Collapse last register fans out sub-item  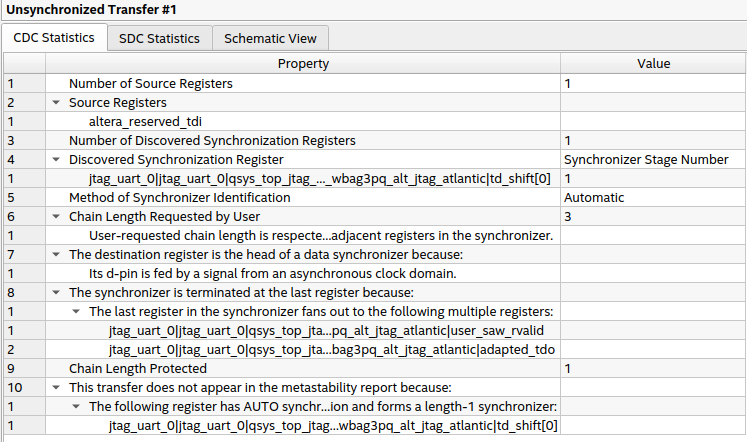tap(76, 311)
